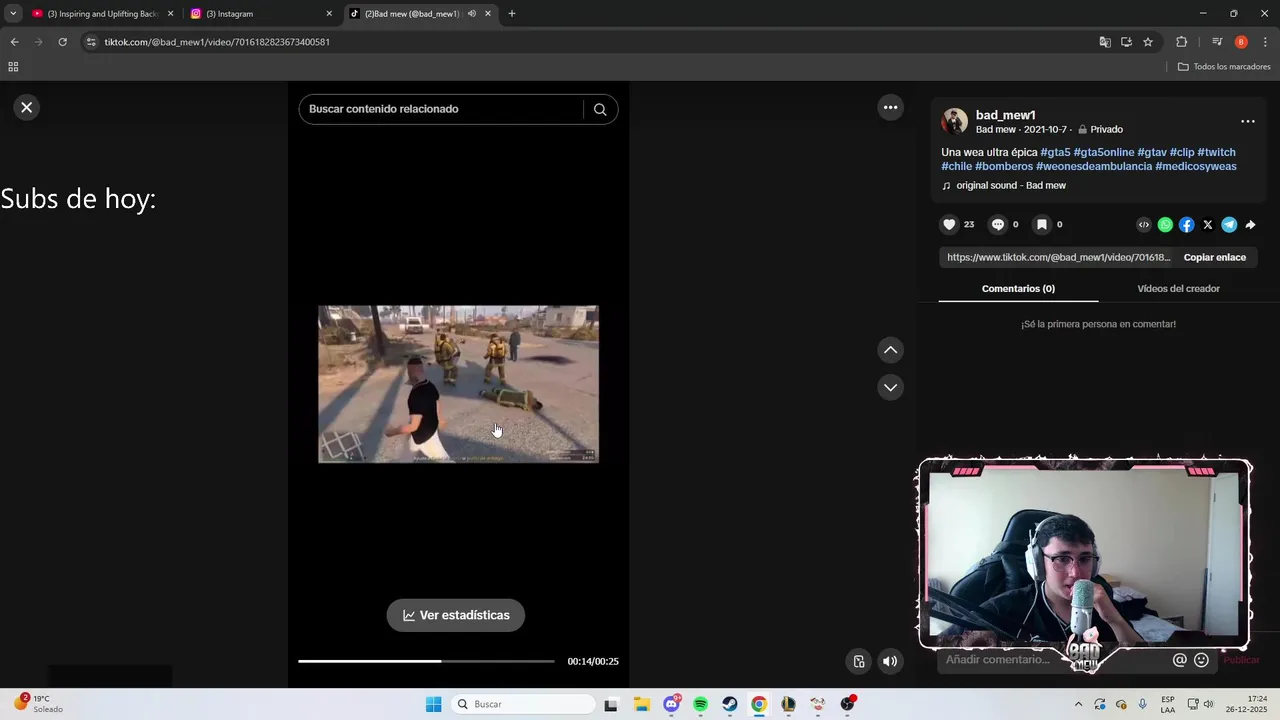Open the Windows Start menu

point(433,704)
